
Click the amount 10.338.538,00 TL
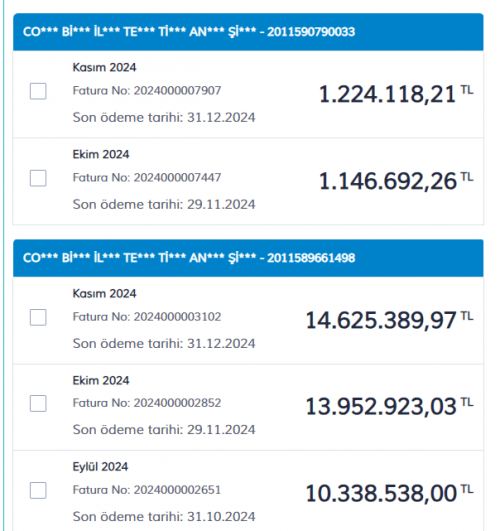coord(389,493)
